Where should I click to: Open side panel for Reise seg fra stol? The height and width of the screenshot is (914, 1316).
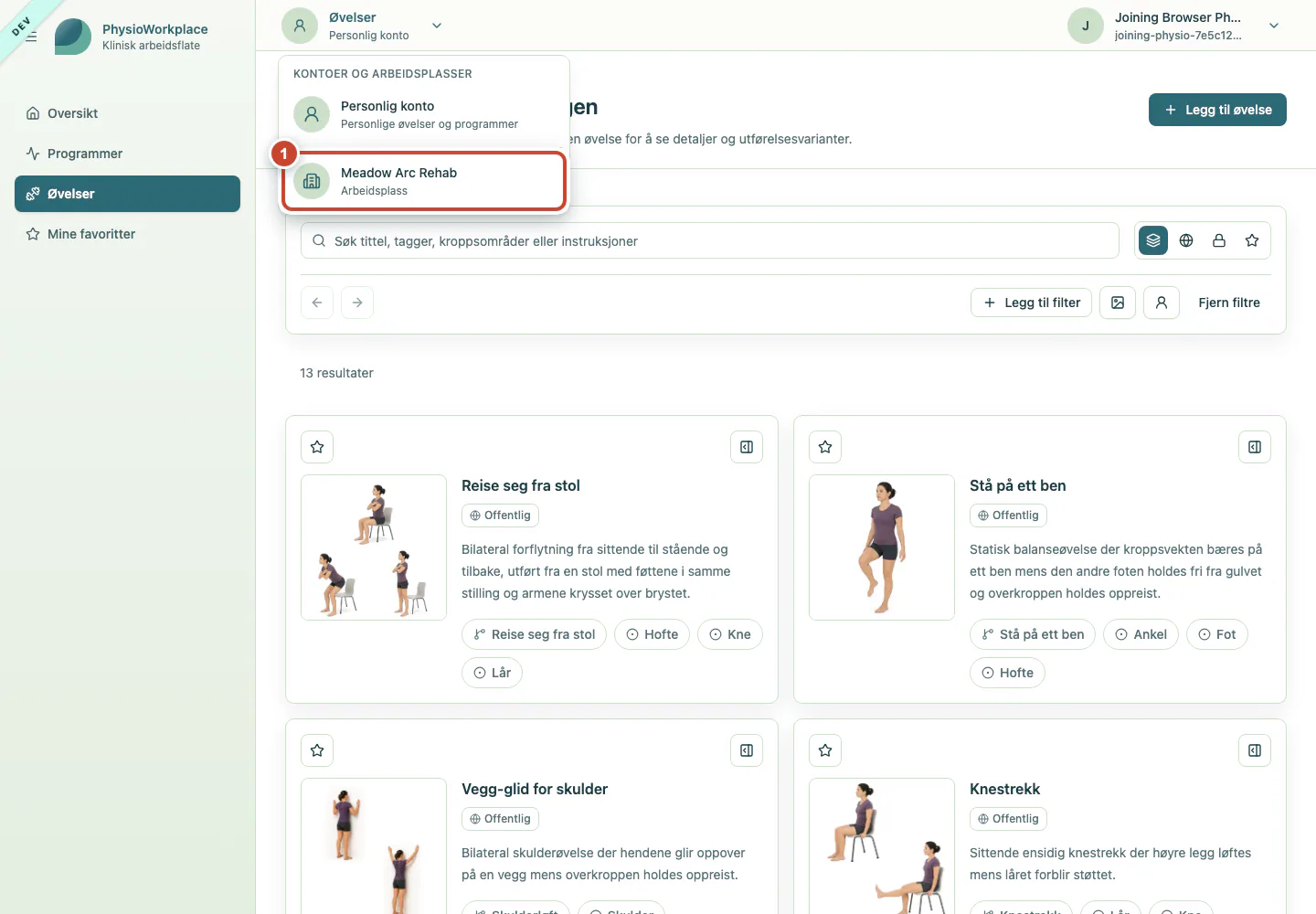[x=747, y=447]
